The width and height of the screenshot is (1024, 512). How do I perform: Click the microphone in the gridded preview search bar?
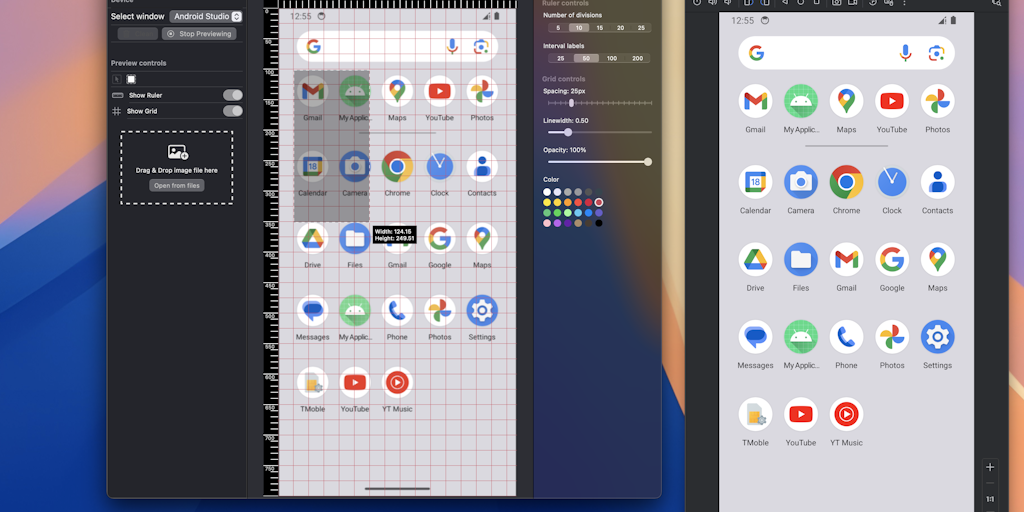click(x=452, y=46)
